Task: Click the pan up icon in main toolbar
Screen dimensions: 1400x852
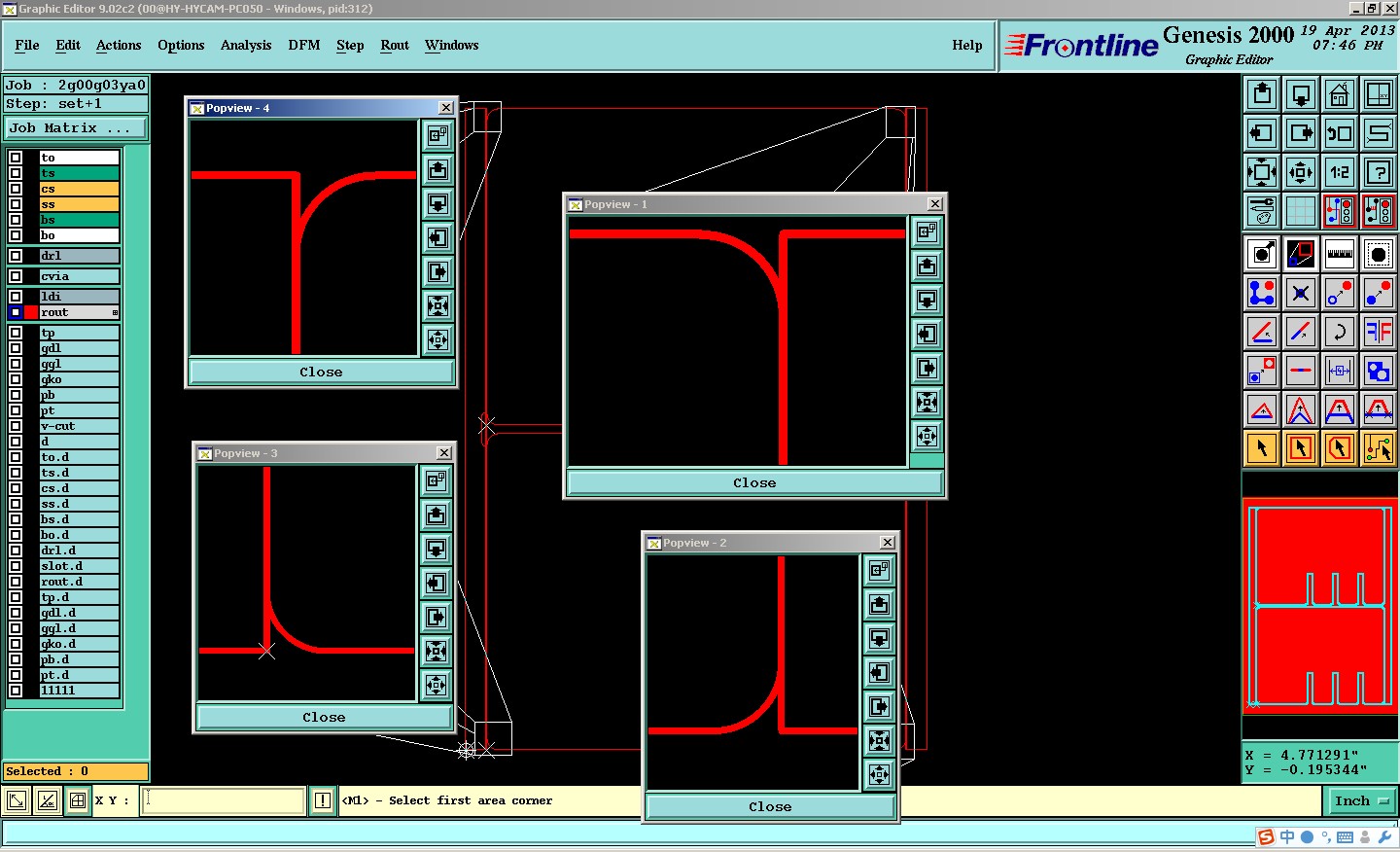Action: [x=1262, y=94]
